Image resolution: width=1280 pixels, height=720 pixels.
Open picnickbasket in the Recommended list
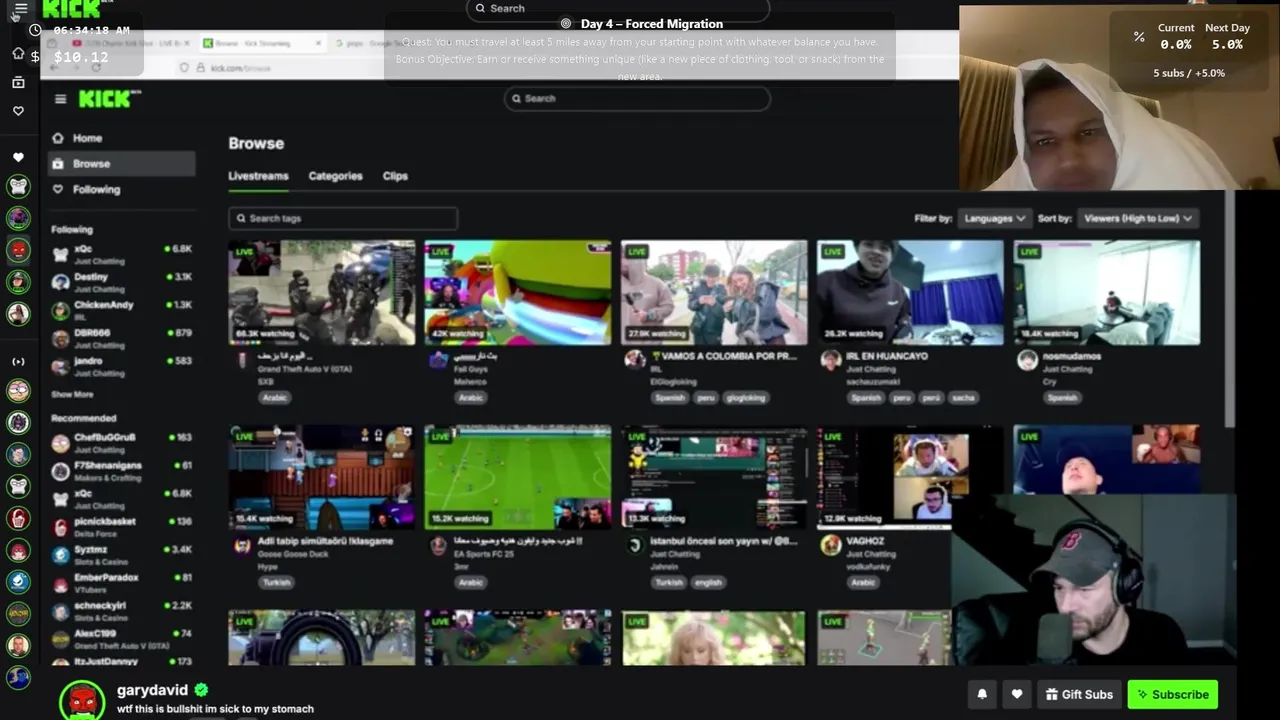[x=122, y=526]
